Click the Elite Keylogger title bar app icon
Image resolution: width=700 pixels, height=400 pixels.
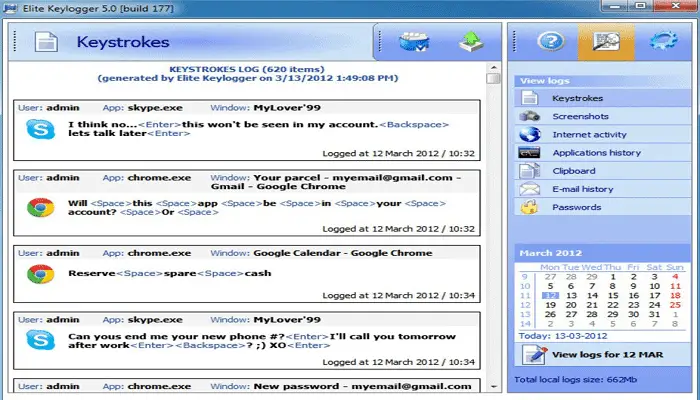click(10, 8)
